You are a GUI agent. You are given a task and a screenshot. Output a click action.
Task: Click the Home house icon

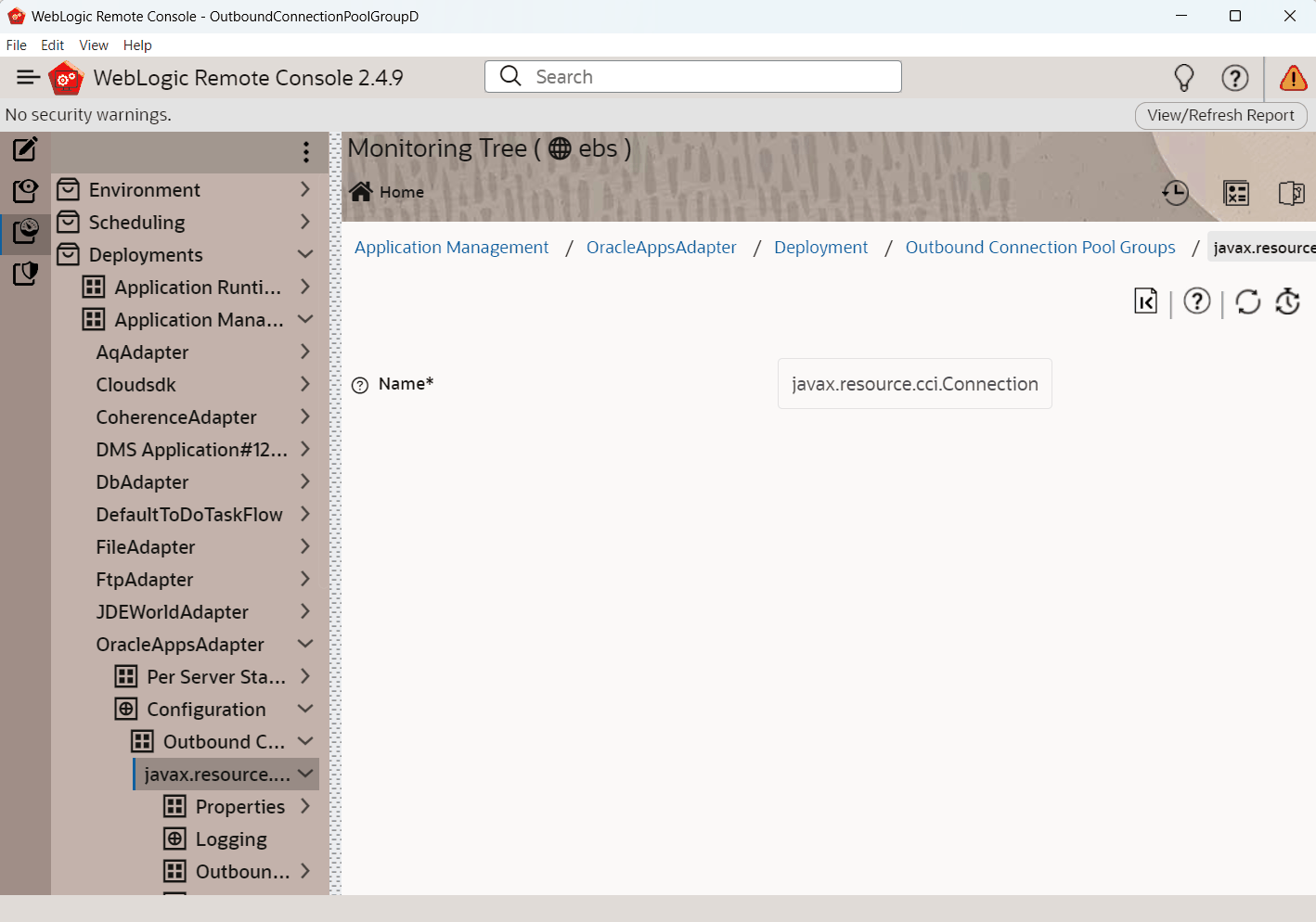(x=361, y=191)
